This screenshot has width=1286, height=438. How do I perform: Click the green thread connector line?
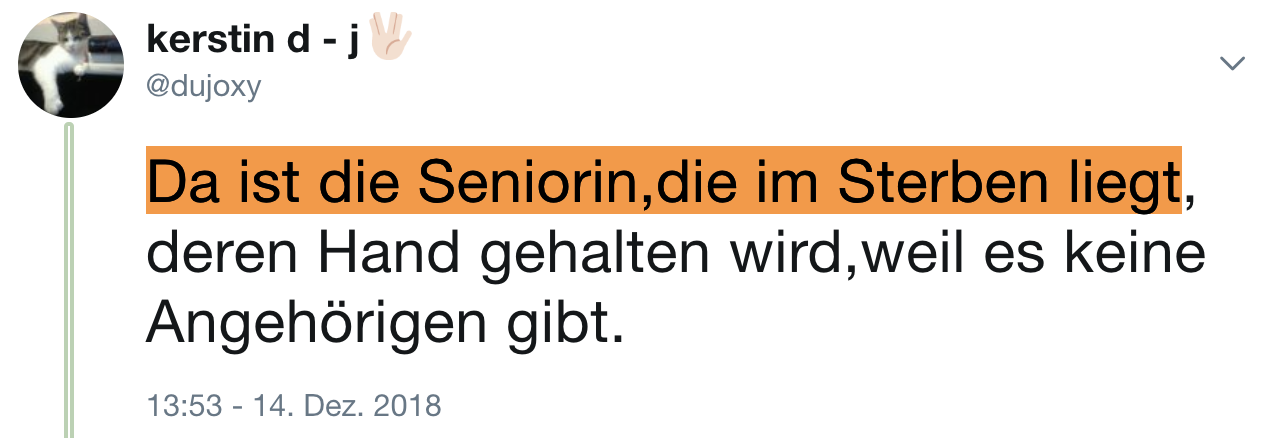point(71,280)
